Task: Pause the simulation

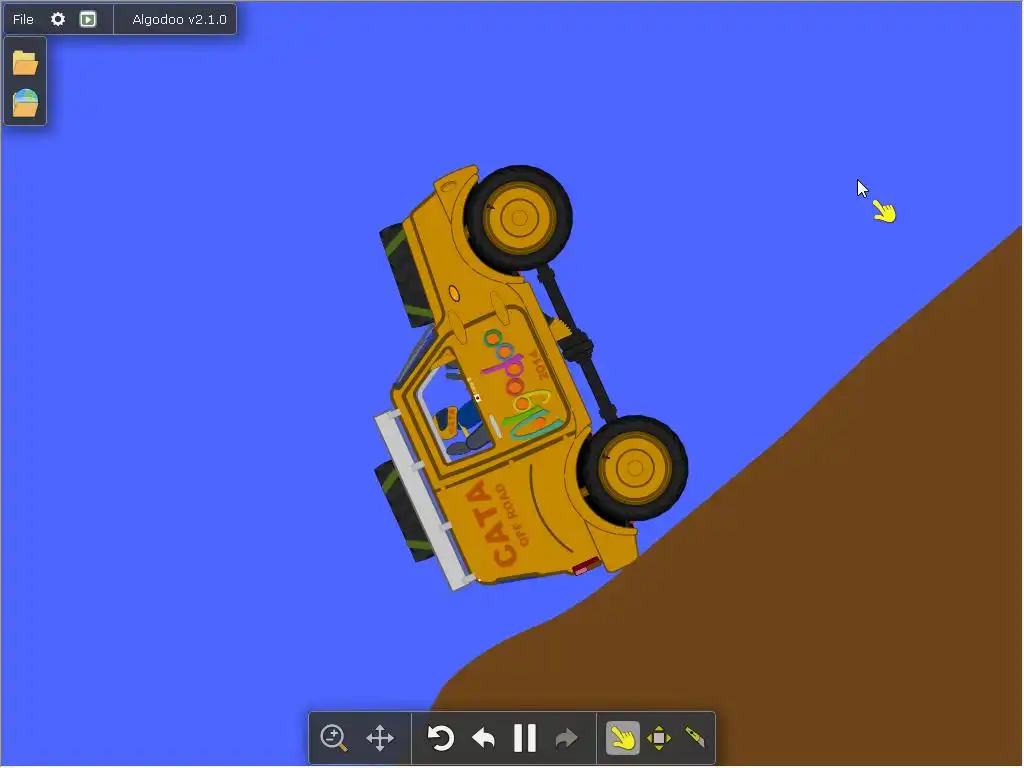Action: click(524, 738)
